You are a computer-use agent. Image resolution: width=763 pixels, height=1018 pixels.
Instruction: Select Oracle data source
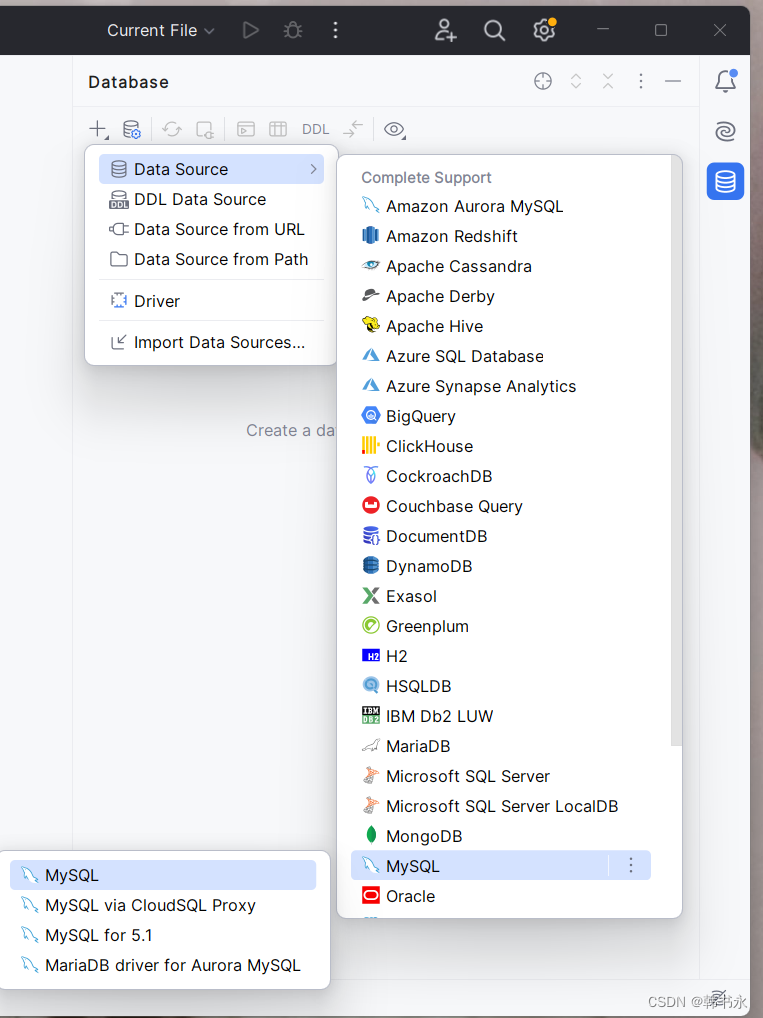[501, 896]
